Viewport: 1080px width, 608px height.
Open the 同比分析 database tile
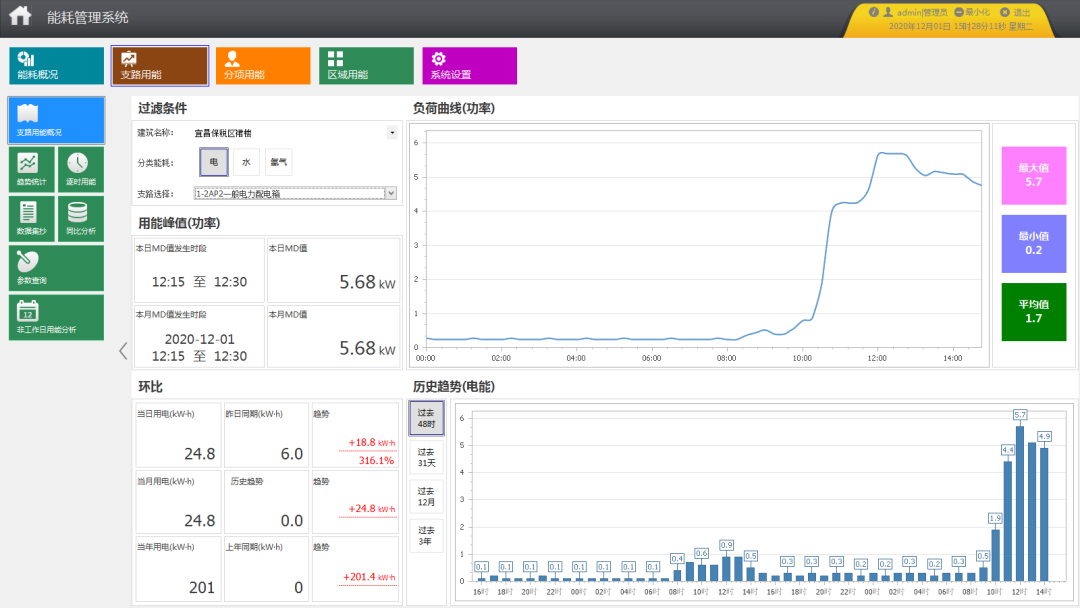tap(81, 218)
